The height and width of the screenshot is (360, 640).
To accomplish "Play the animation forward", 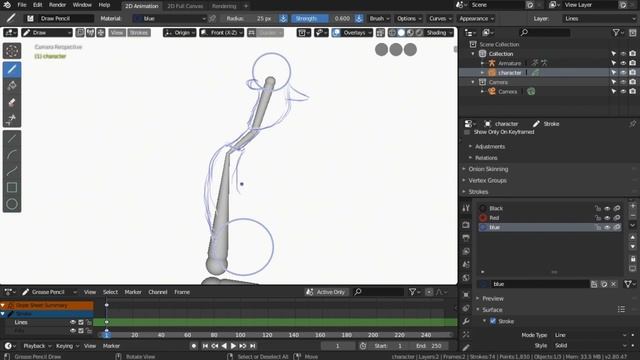I will [233, 346].
